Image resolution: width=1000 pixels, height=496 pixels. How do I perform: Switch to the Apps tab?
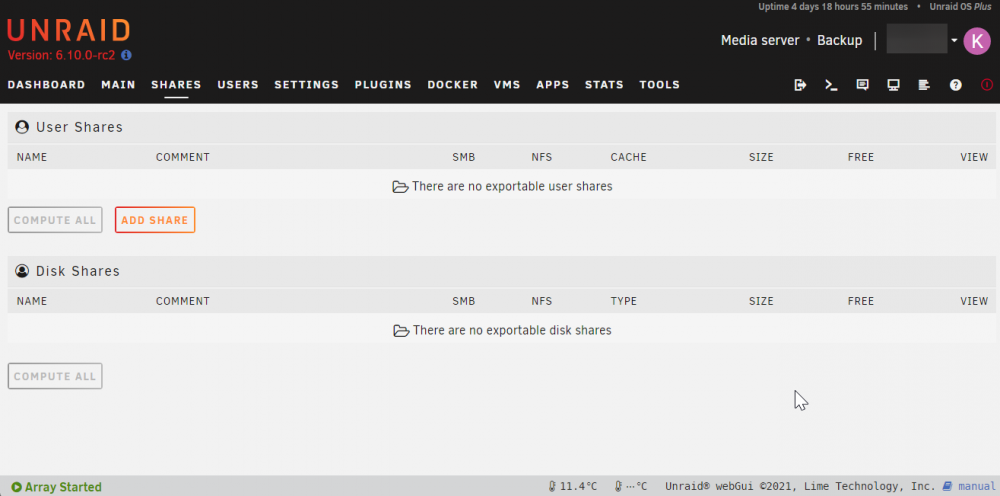[553, 85]
